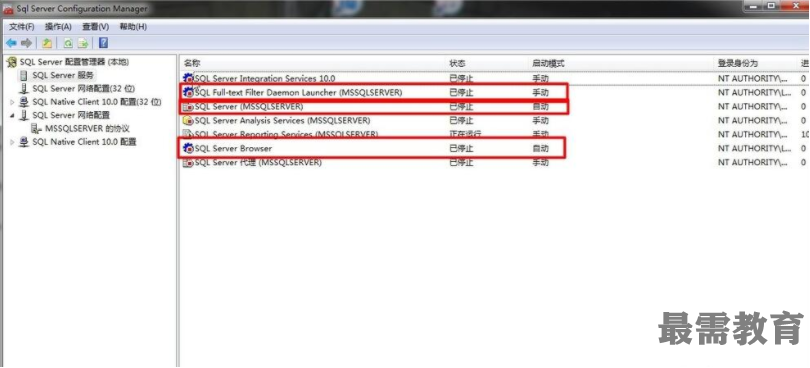
Task: Select the SQL Server 服务 tree node
Action: (x=63, y=75)
